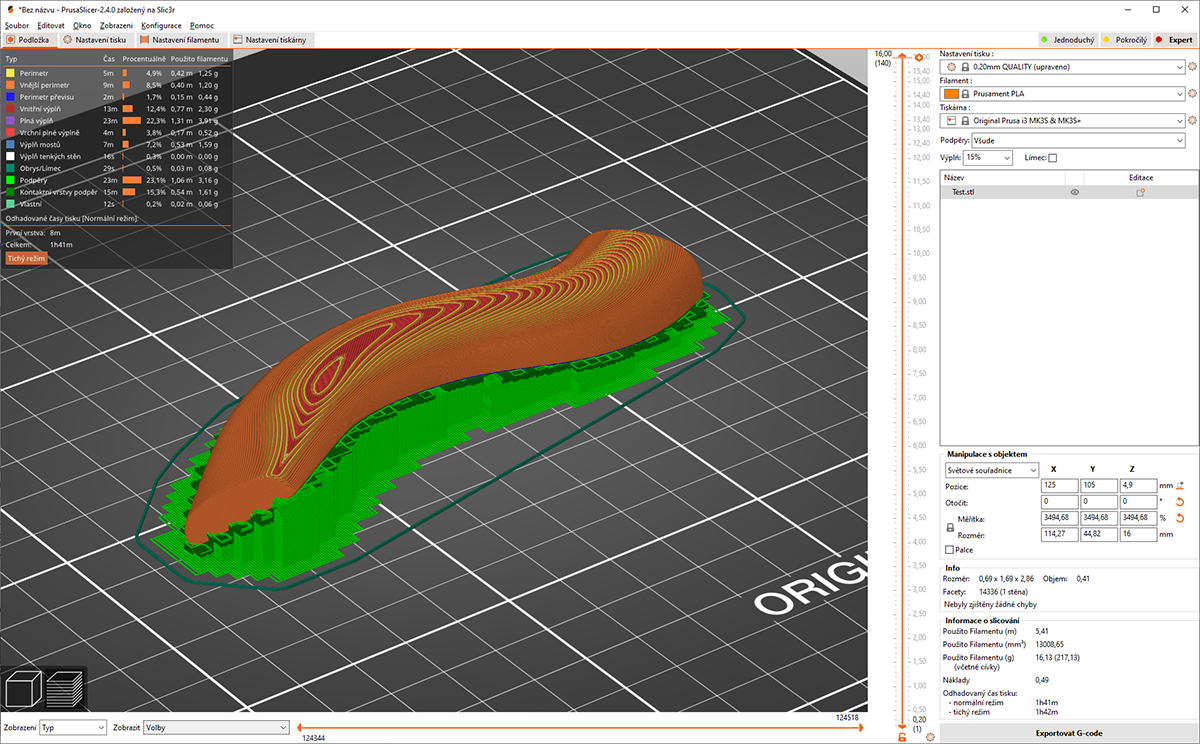The height and width of the screenshot is (744, 1200).
Task: Enable the Límec checkbox
Action: [1052, 158]
